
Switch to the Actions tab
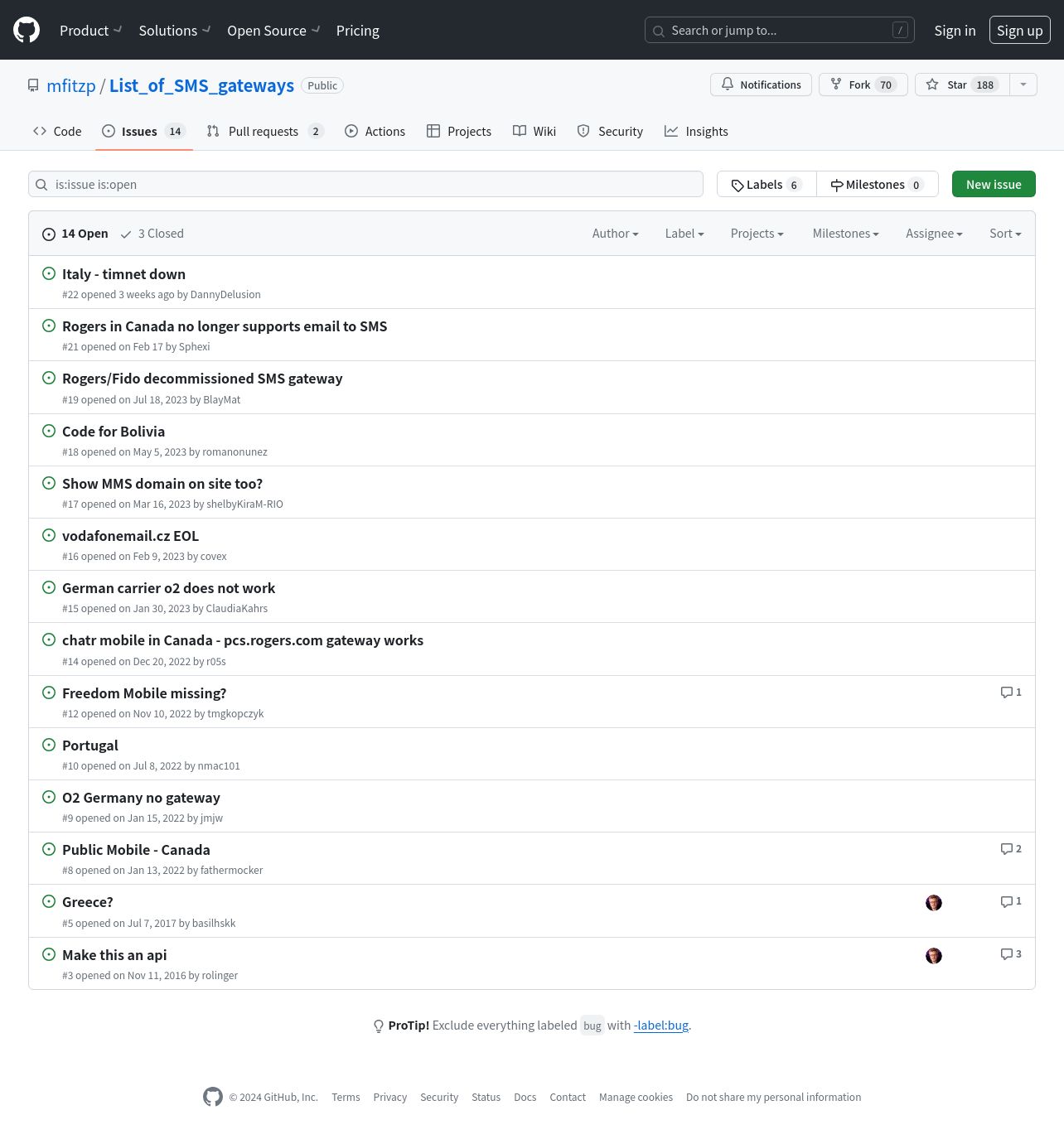(x=375, y=131)
